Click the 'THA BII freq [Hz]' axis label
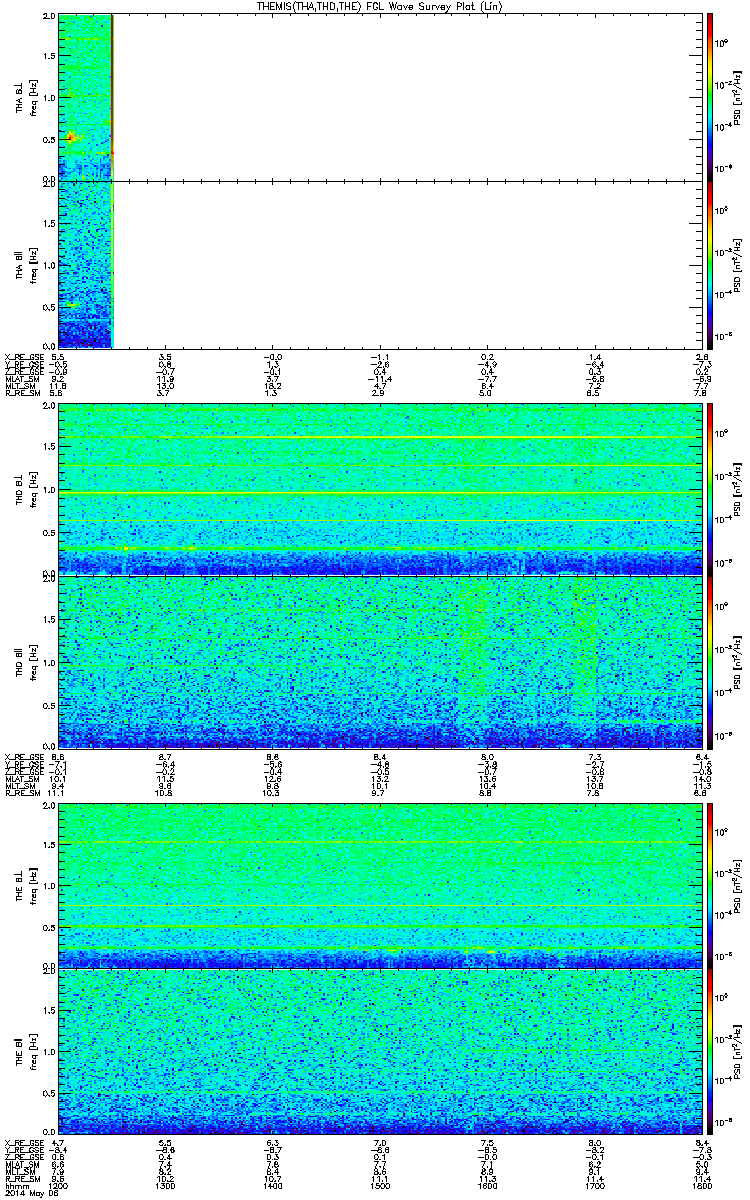The width and height of the screenshot is (750, 1200). click(26, 265)
